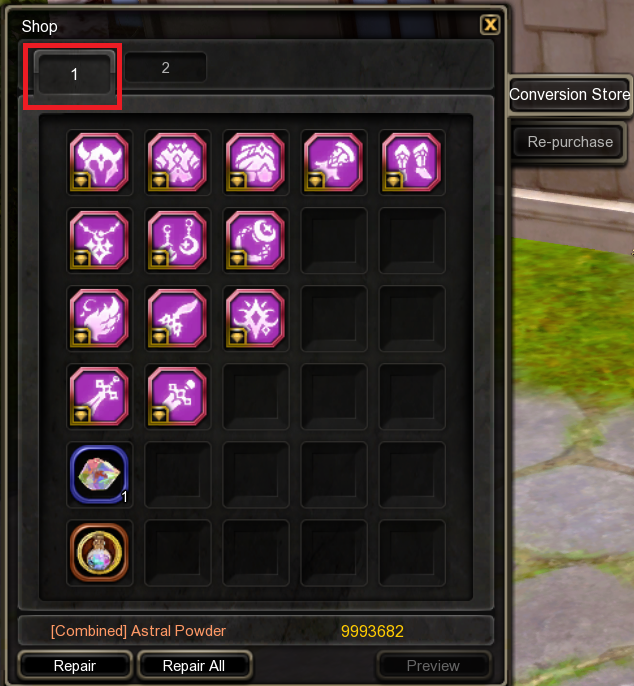Close the Shop window
634x686 pixels.
490,24
